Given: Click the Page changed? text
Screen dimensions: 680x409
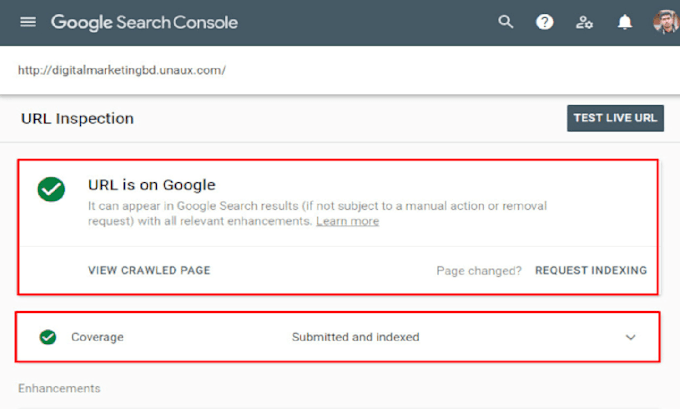Looking at the screenshot, I should (x=479, y=271).
